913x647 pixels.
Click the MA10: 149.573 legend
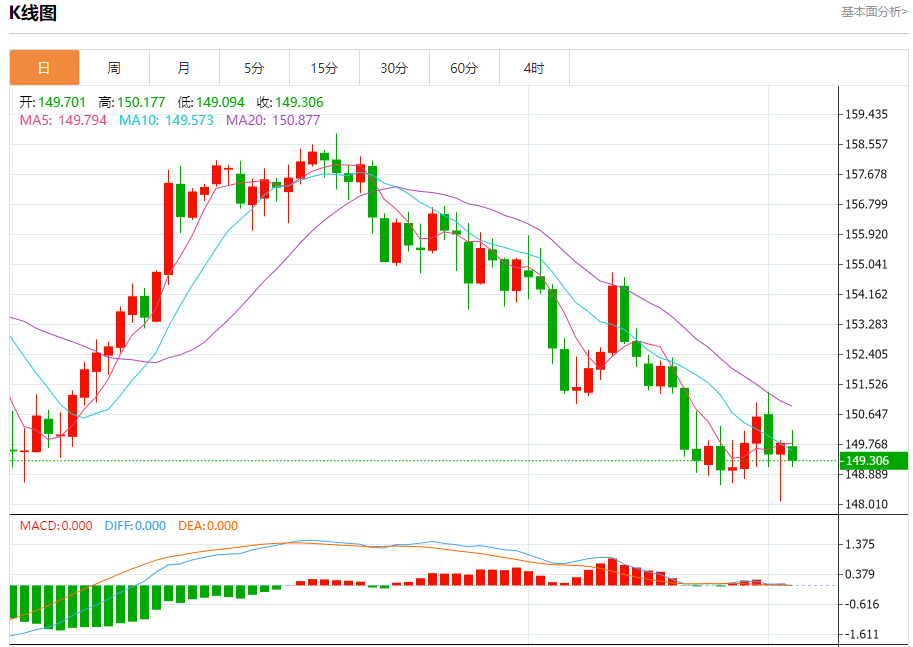pos(166,121)
